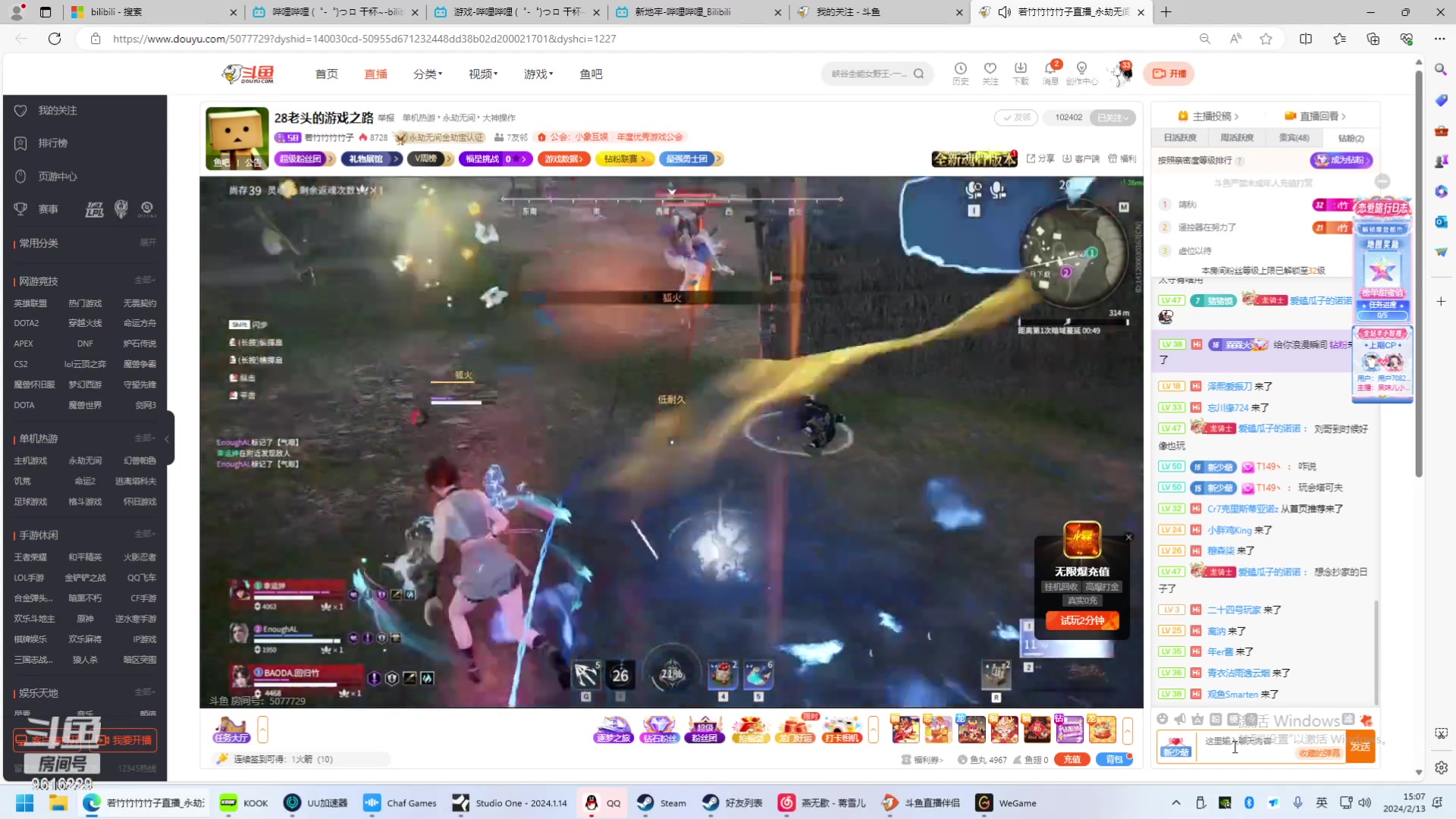This screenshot has width=1456, height=819.
Task: Open the 永劫无间 category link in sidebar
Action: (x=85, y=460)
